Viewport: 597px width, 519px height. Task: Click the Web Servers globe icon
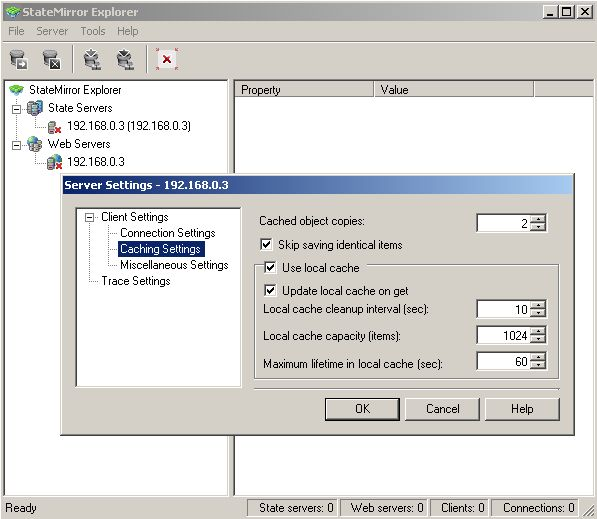tap(35, 144)
